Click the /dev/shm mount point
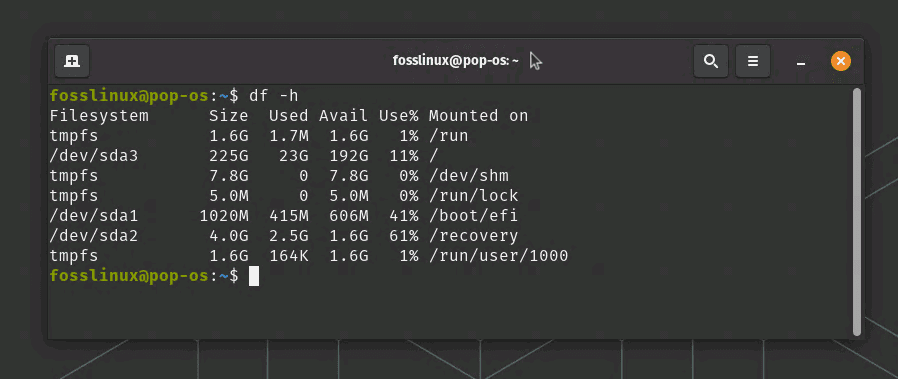898x379 pixels. click(x=468, y=176)
